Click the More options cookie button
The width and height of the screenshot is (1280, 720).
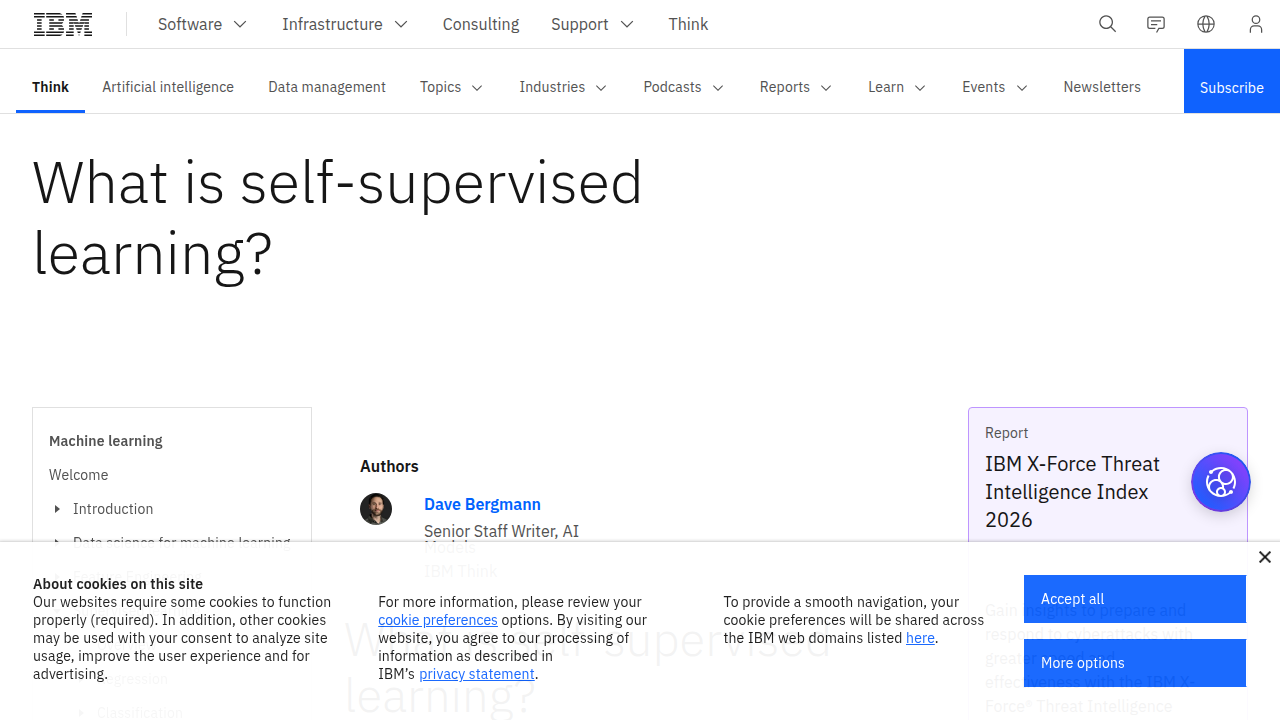pos(1135,663)
